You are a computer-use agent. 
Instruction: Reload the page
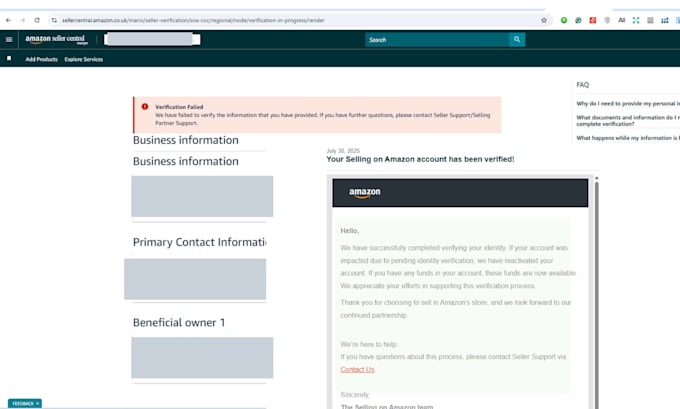37,20
